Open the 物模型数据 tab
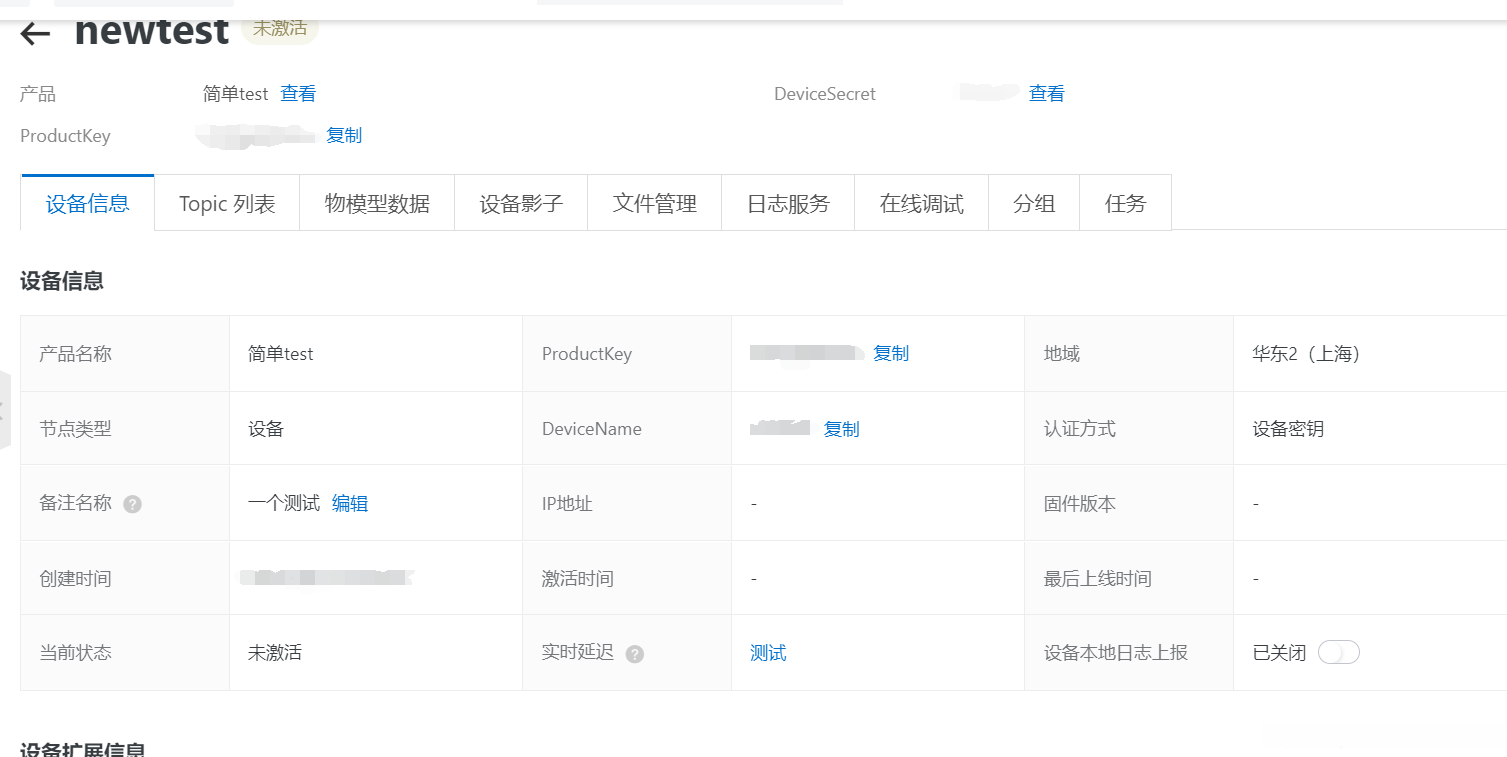This screenshot has height=757, width=1507. pyautogui.click(x=377, y=204)
